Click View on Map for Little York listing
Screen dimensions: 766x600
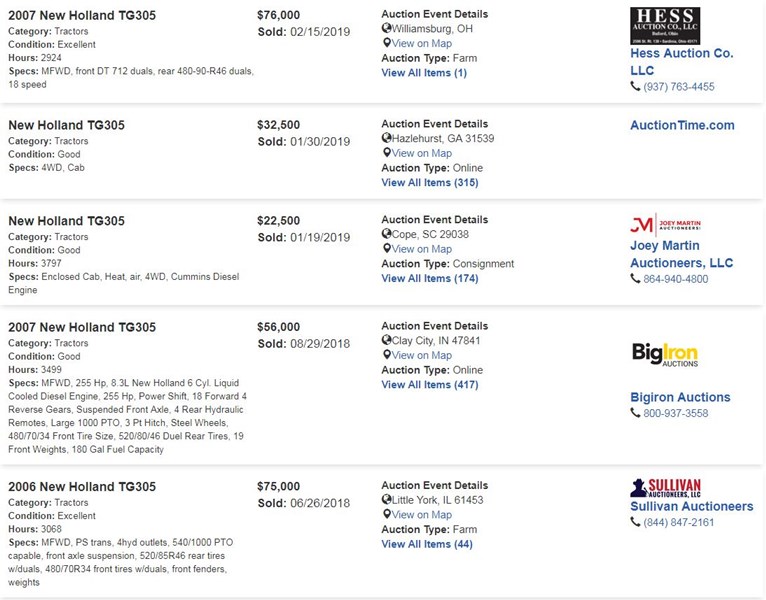pyautogui.click(x=421, y=515)
